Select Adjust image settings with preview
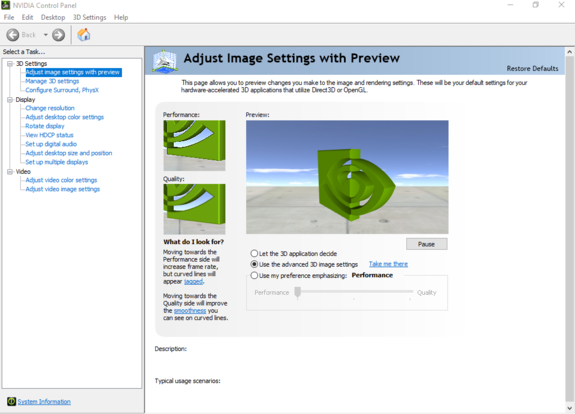575x414 pixels. [73, 72]
